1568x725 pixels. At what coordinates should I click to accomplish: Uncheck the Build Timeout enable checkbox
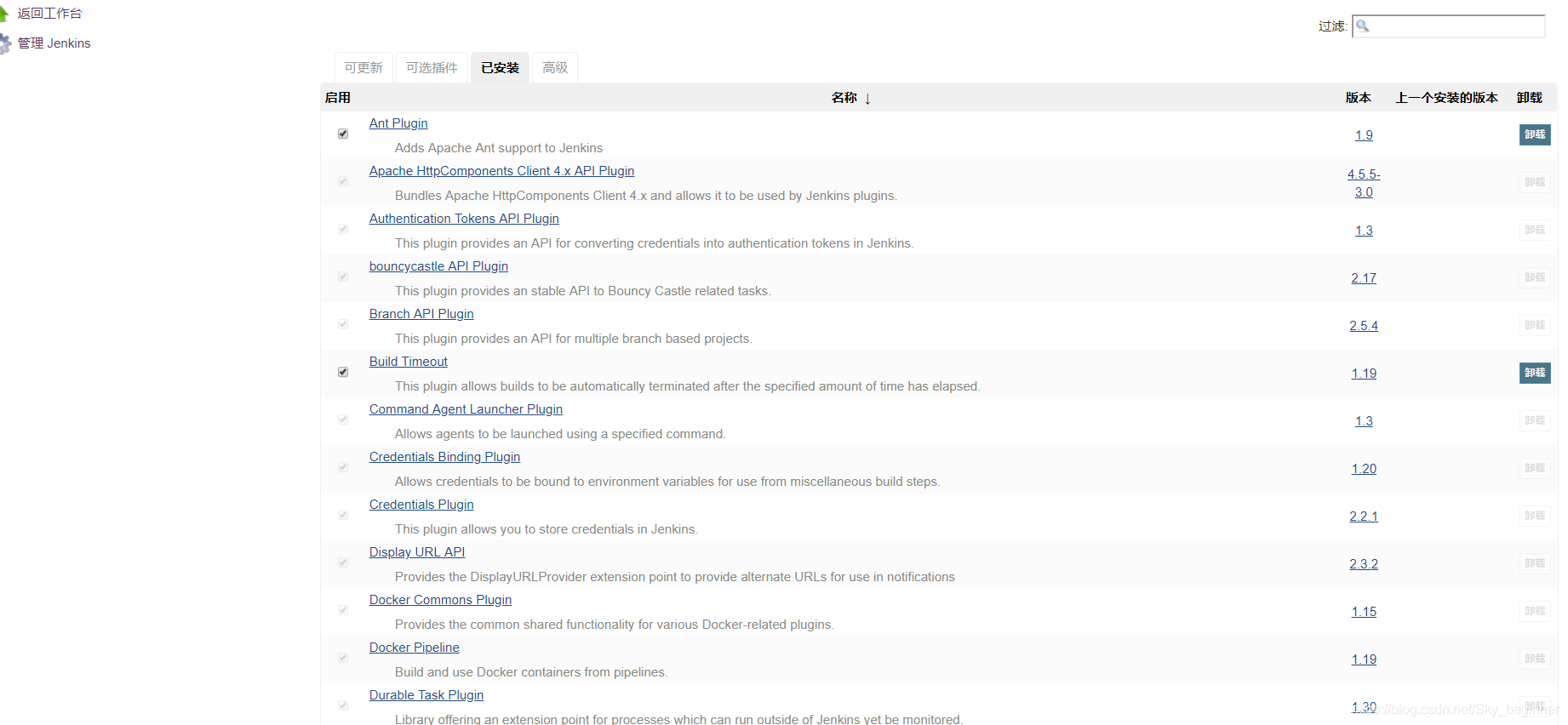343,372
